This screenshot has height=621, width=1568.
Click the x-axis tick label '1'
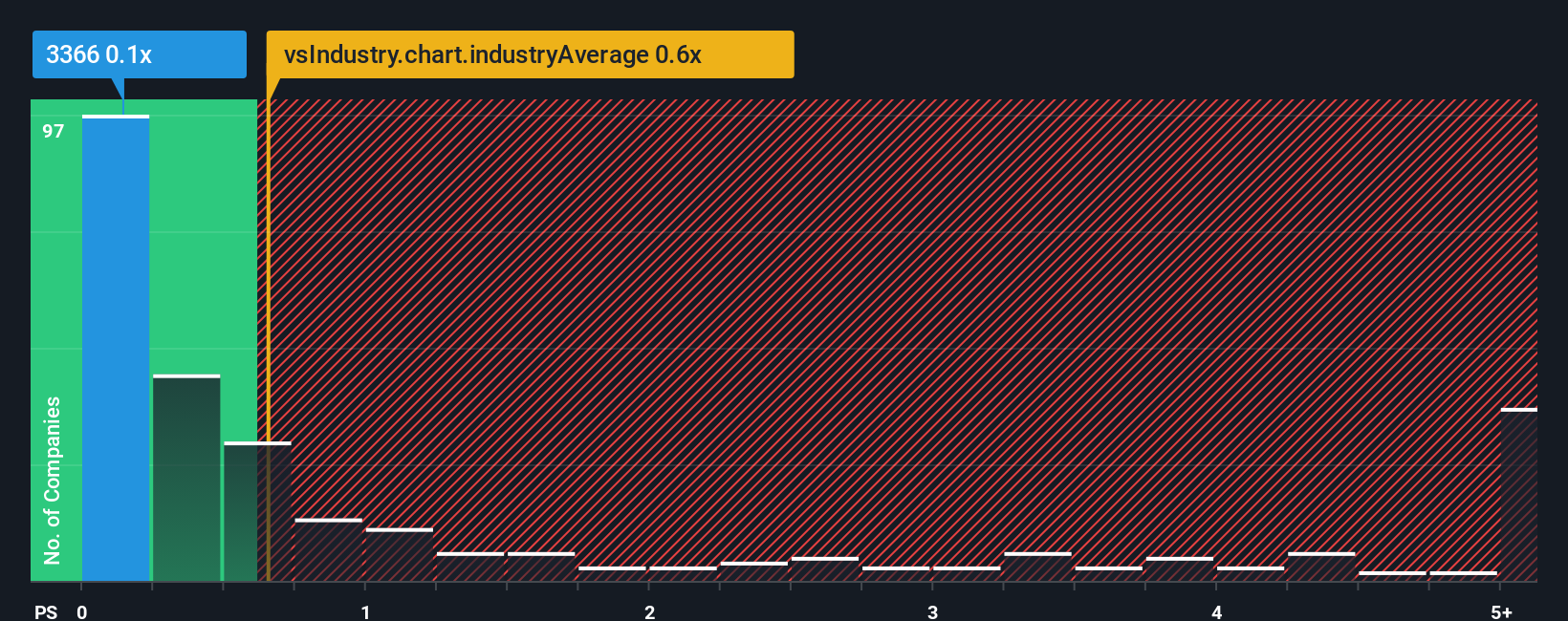click(x=365, y=612)
